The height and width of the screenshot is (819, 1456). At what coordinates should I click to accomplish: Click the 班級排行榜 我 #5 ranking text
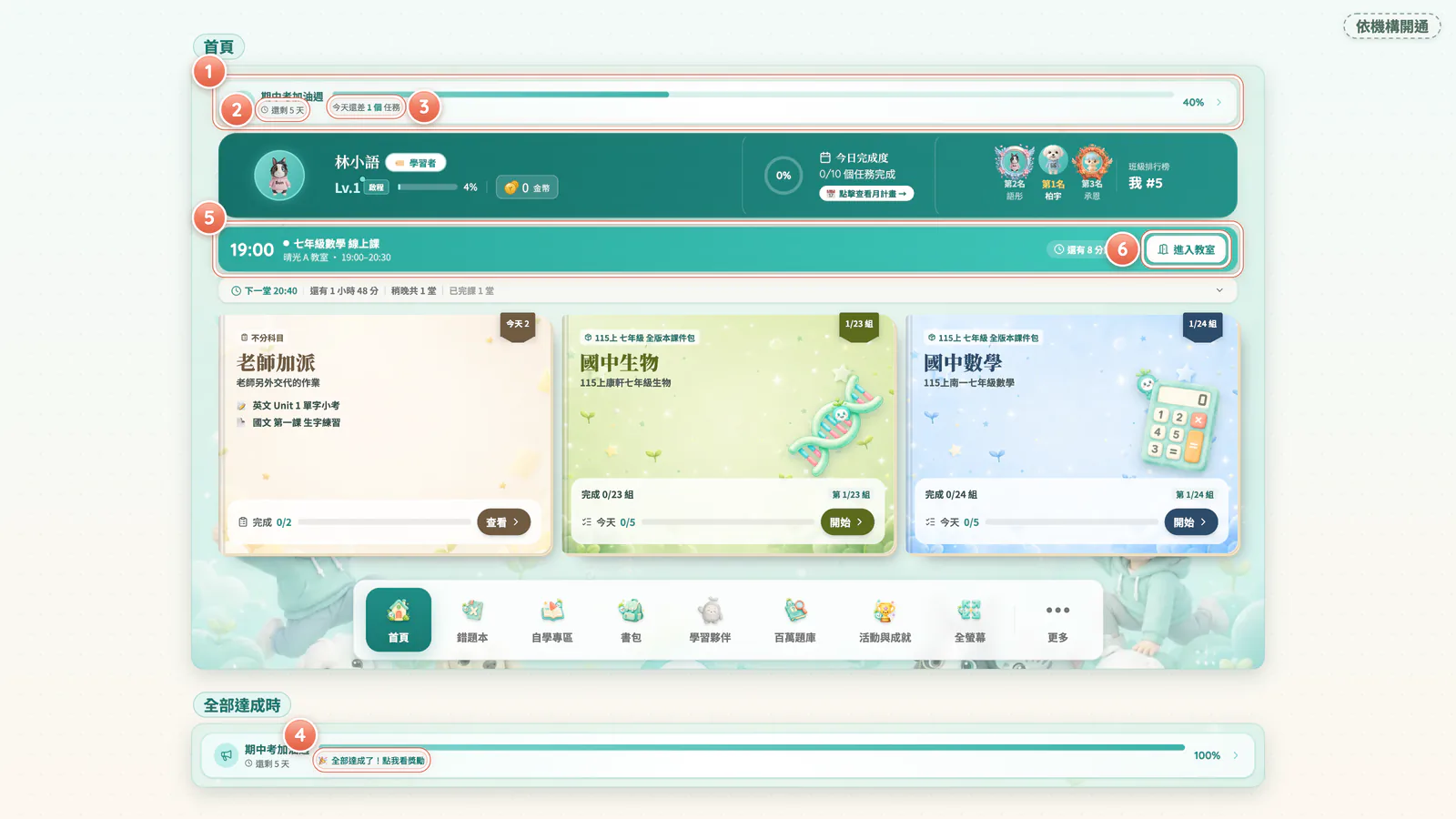point(1149,177)
